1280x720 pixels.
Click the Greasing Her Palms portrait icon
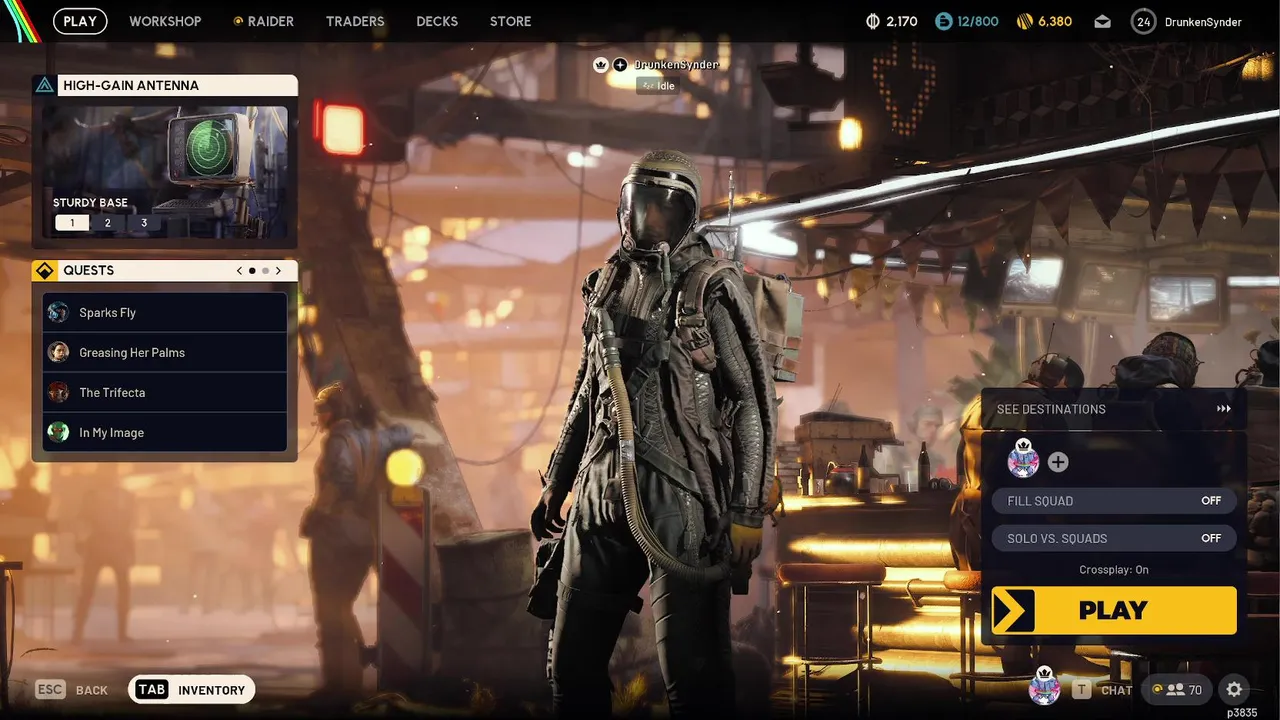[59, 352]
